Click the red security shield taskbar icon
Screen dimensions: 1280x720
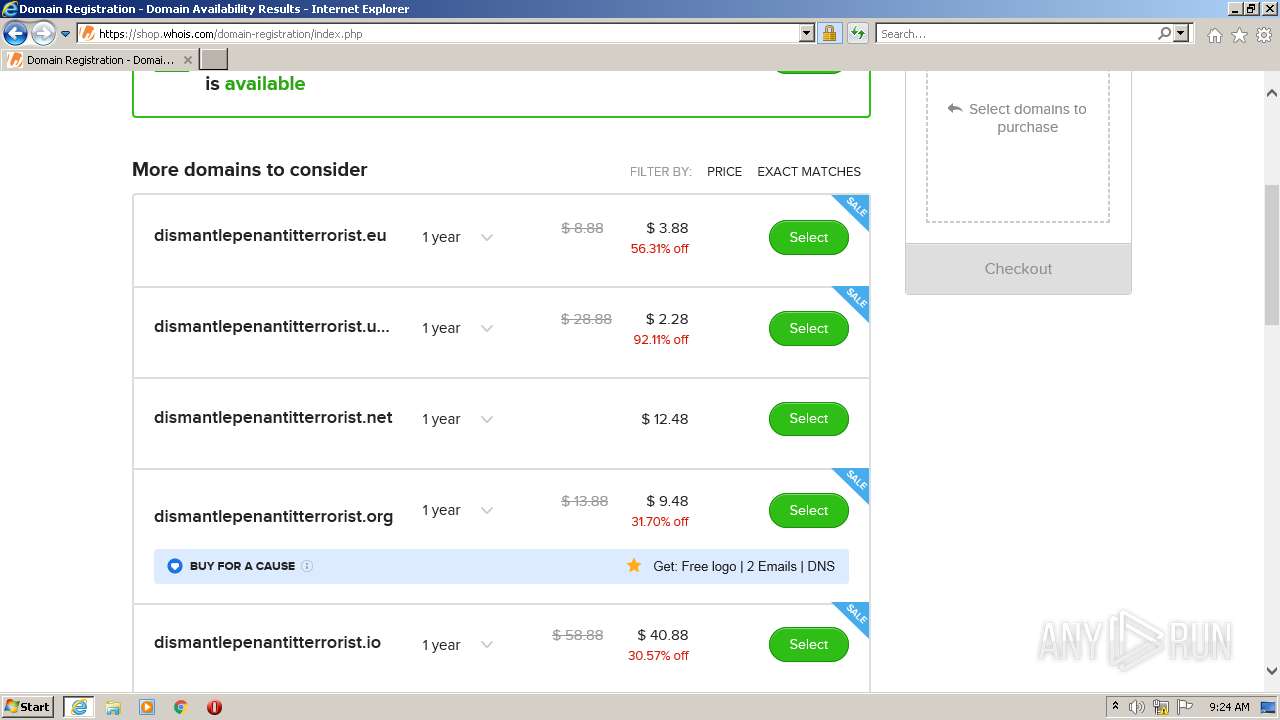214,707
